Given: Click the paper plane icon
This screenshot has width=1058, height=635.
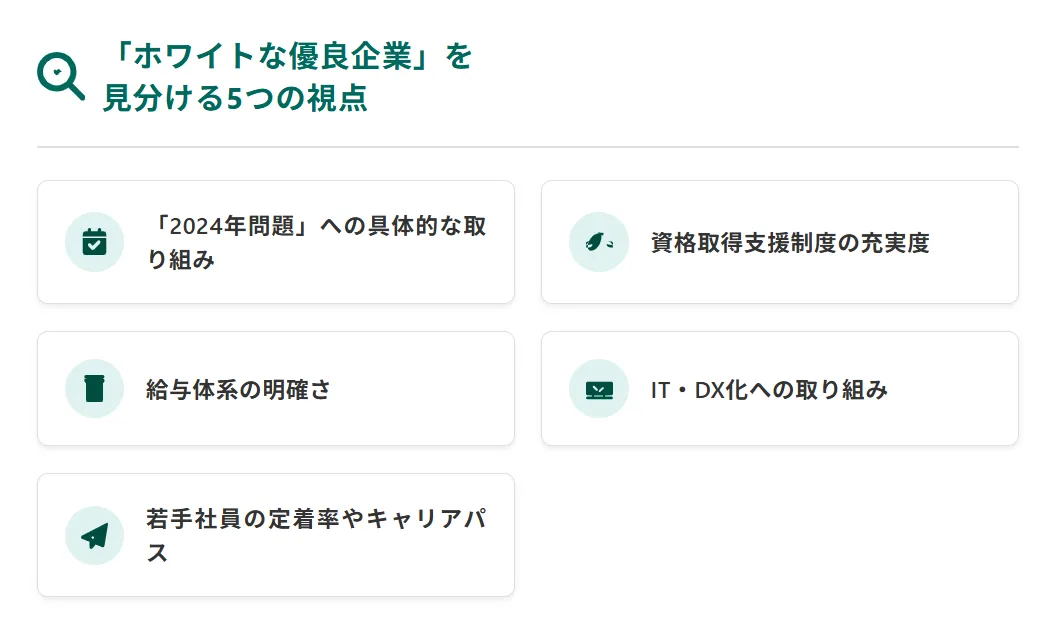Looking at the screenshot, I should 94,536.
